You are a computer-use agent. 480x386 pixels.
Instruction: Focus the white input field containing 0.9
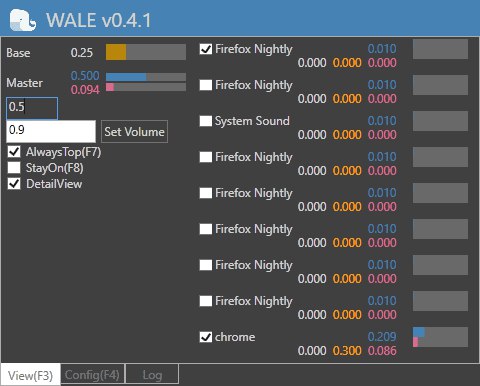(x=51, y=131)
